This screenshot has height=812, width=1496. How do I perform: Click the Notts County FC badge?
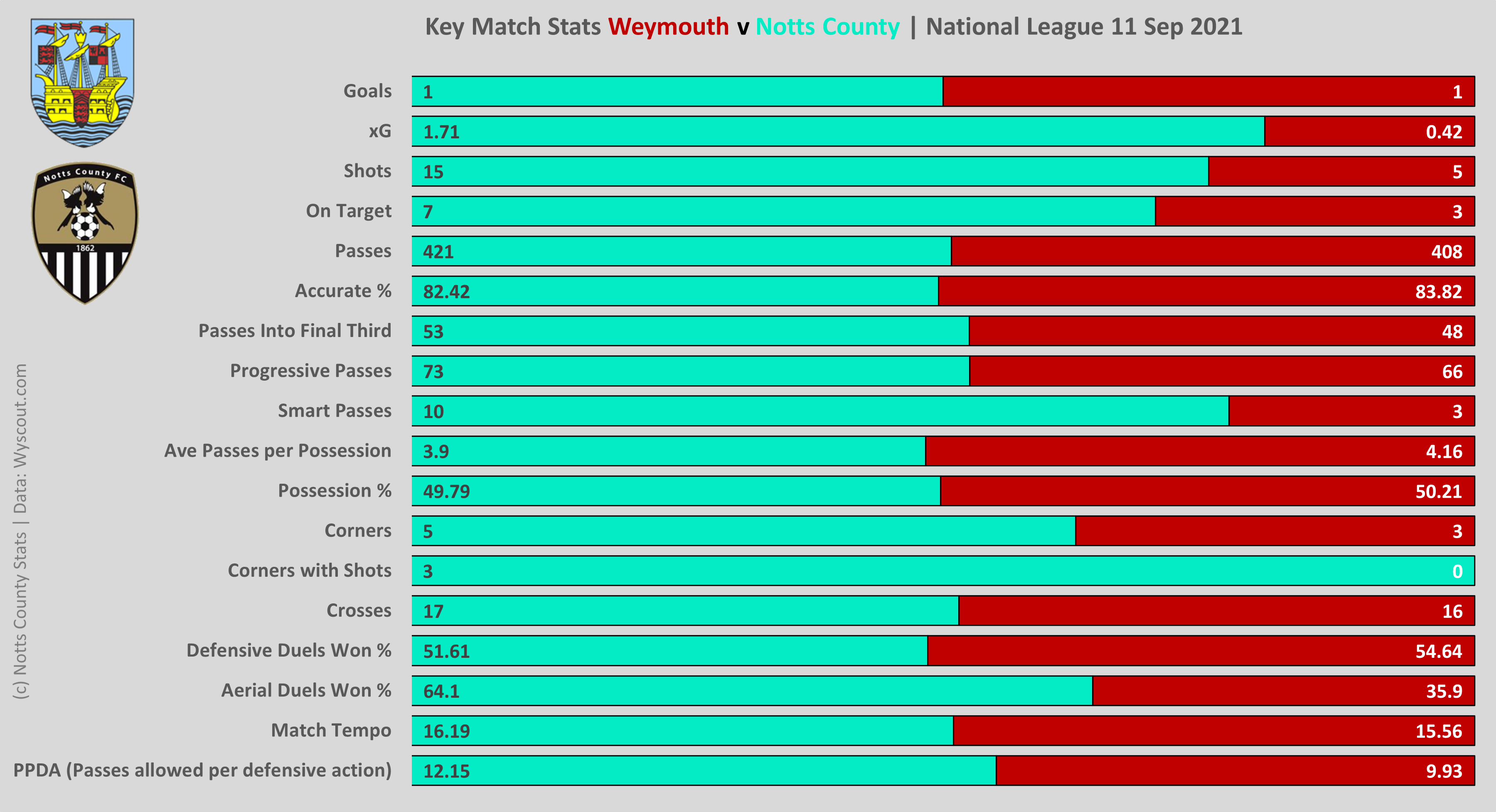(x=85, y=232)
